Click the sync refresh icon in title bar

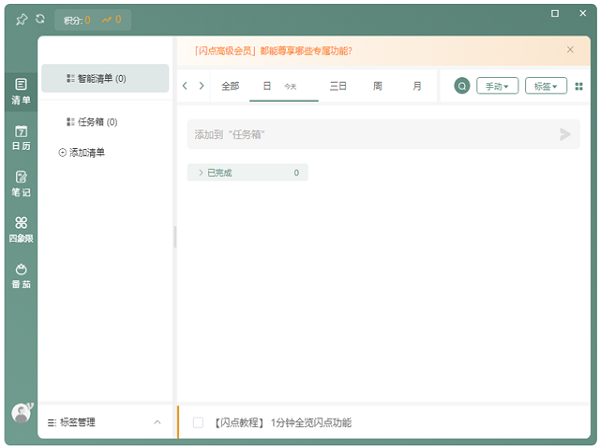click(x=40, y=19)
